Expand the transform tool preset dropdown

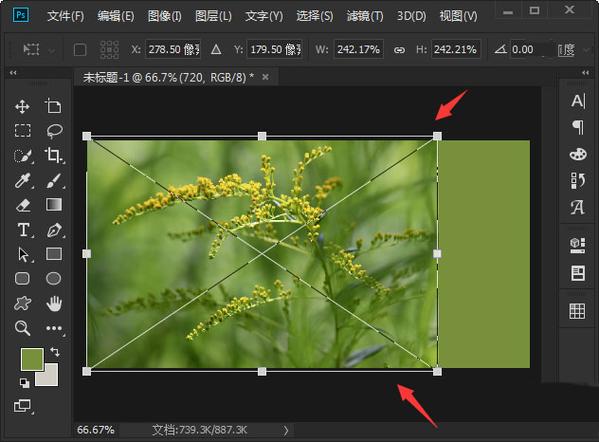click(52, 50)
